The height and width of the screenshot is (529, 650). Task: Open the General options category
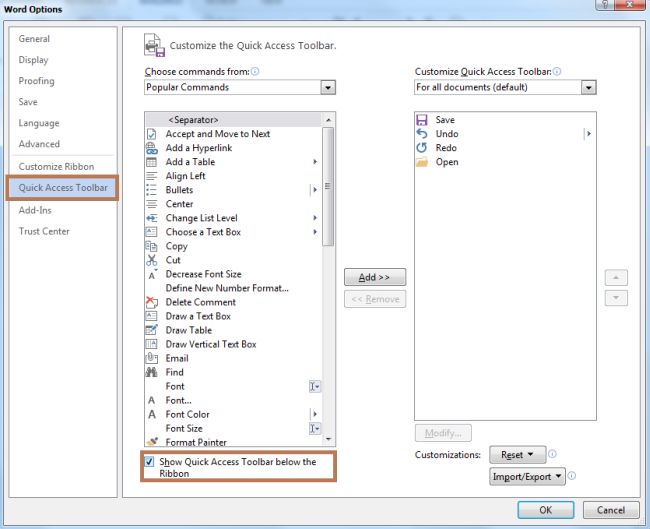[34, 39]
